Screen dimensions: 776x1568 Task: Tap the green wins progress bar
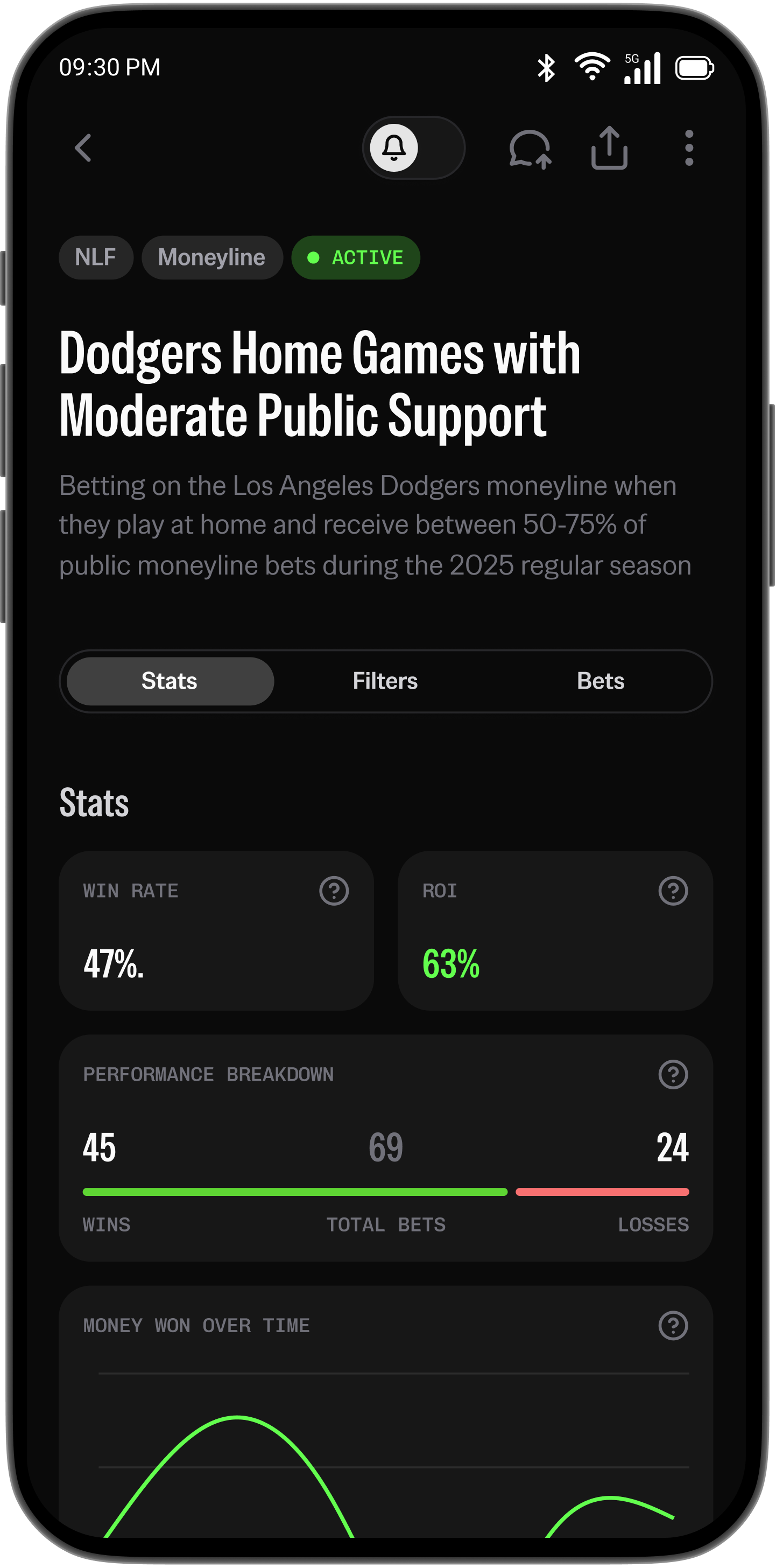coord(295,1192)
